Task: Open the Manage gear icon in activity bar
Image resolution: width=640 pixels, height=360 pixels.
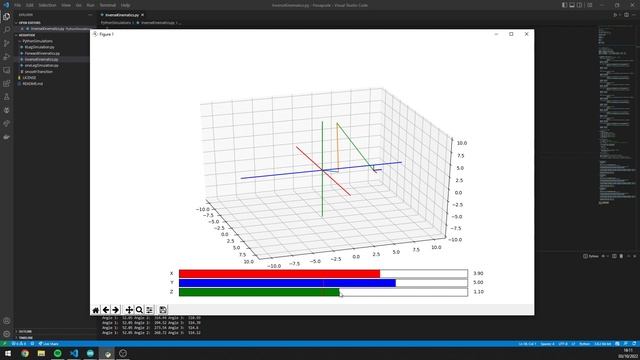Action: [7, 334]
